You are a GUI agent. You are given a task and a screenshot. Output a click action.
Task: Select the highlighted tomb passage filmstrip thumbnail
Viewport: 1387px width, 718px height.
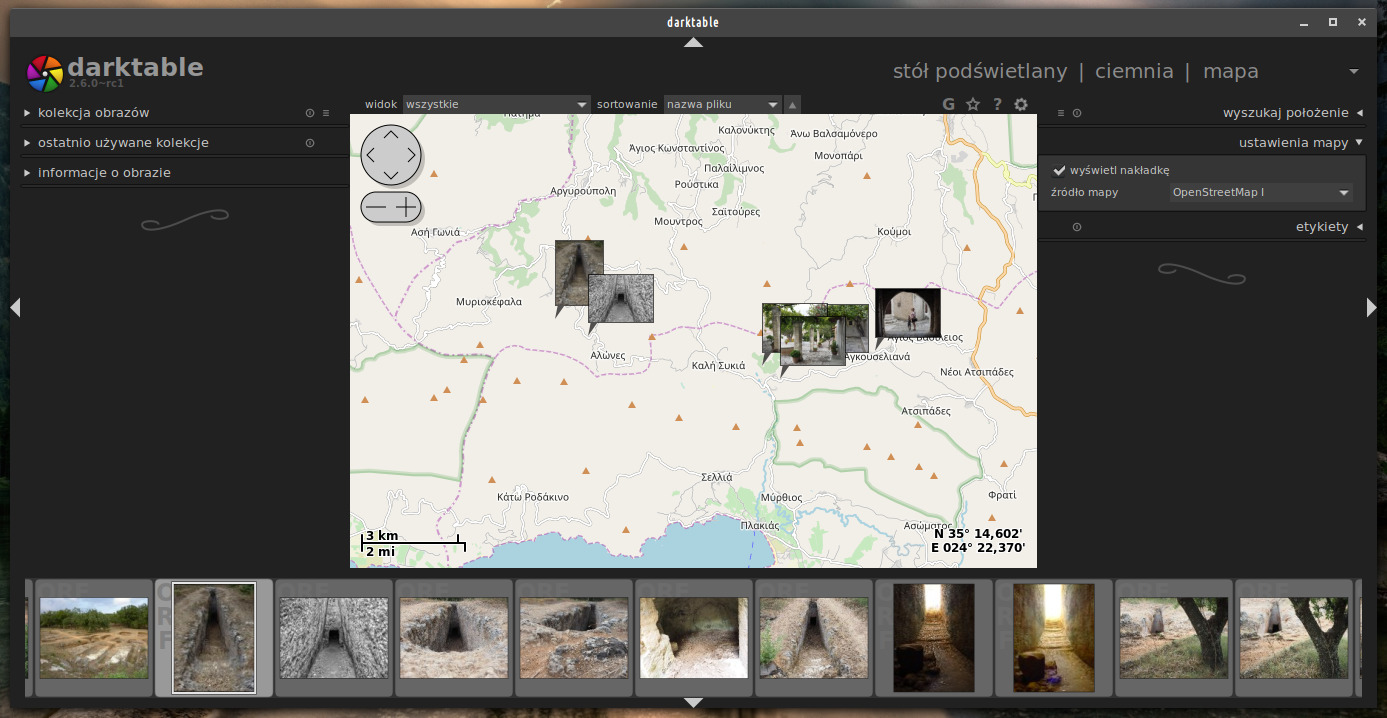click(214, 638)
